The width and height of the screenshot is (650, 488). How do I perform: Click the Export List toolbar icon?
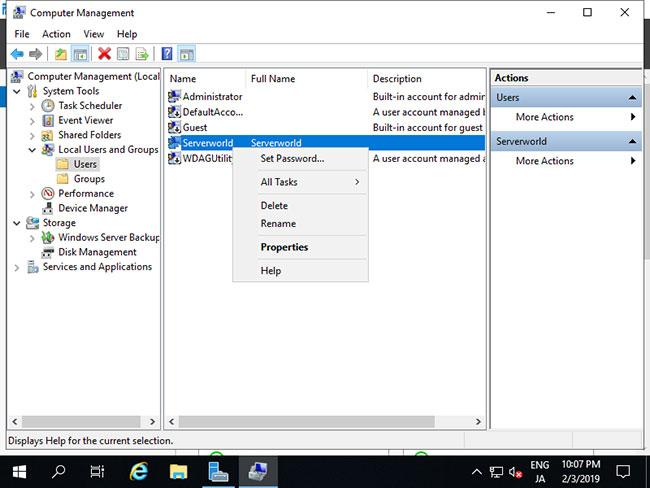pos(142,54)
